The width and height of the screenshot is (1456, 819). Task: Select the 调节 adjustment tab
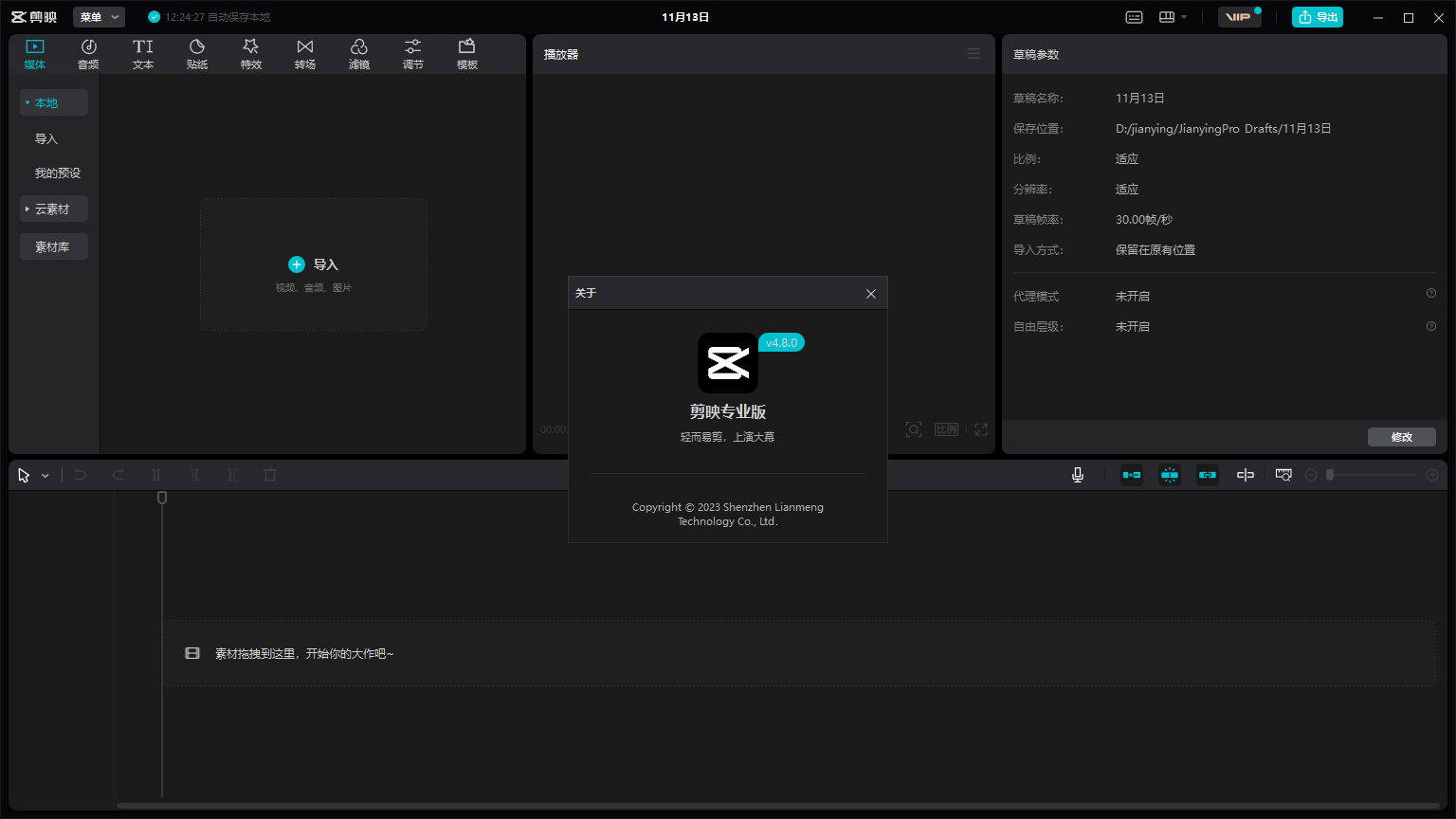[413, 54]
